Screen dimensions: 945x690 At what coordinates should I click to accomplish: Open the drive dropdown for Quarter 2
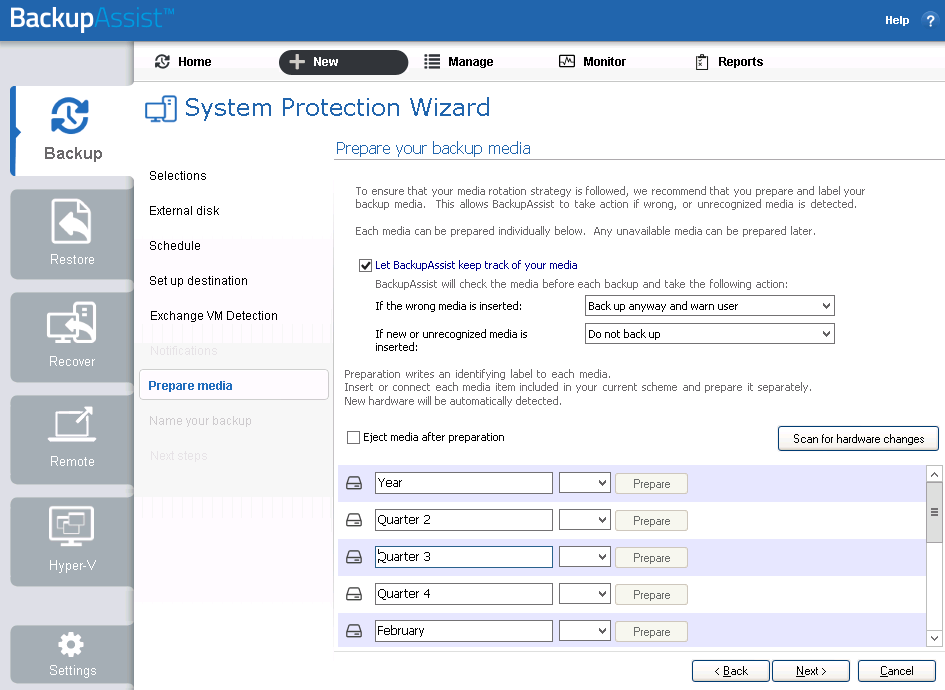(x=585, y=520)
